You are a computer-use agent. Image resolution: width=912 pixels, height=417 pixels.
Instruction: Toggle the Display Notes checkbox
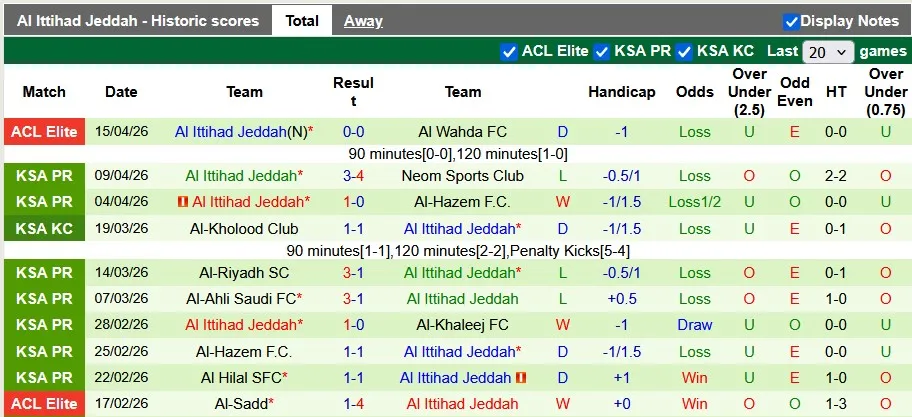791,21
